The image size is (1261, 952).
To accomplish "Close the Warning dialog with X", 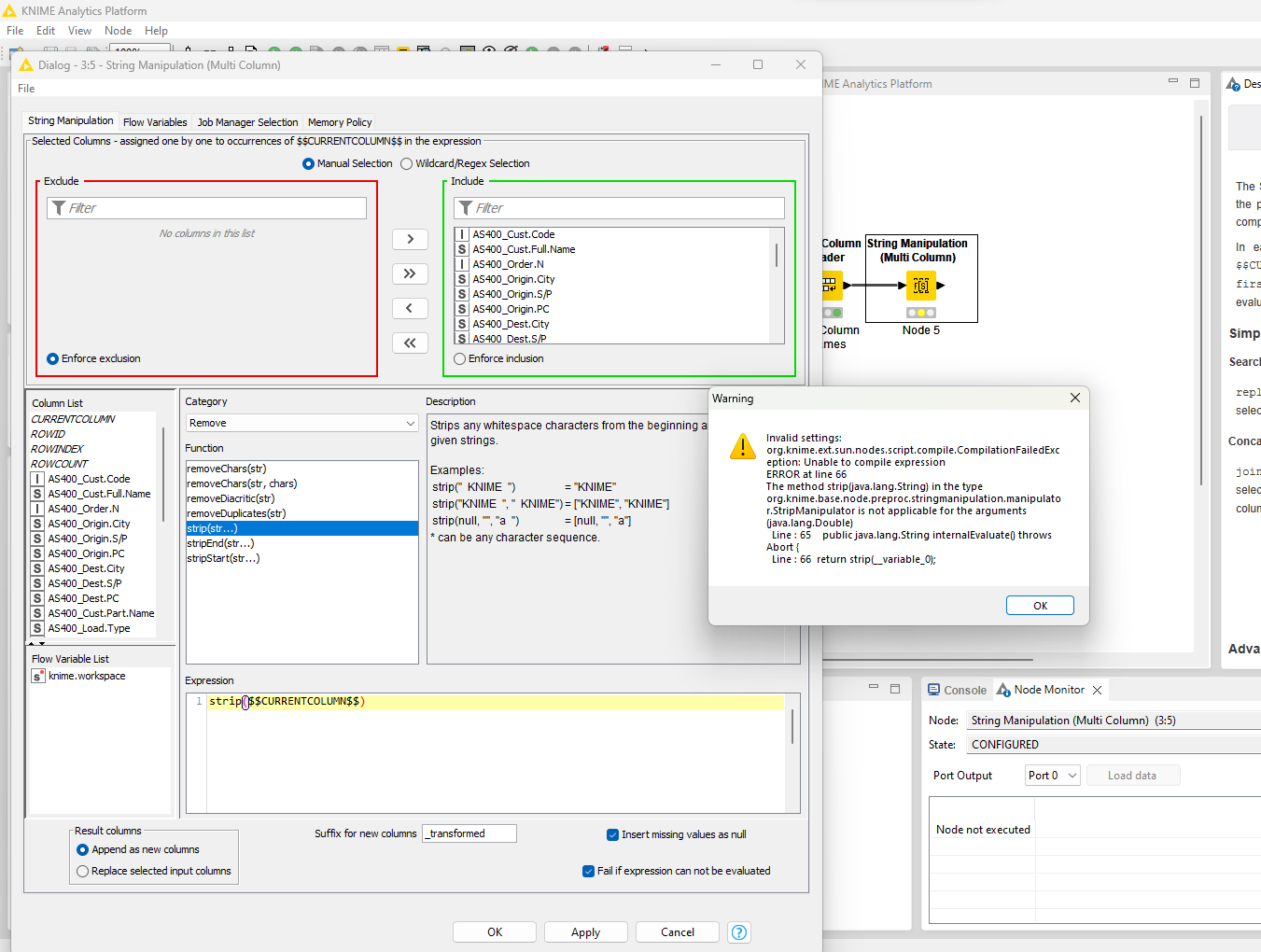I will [1075, 398].
